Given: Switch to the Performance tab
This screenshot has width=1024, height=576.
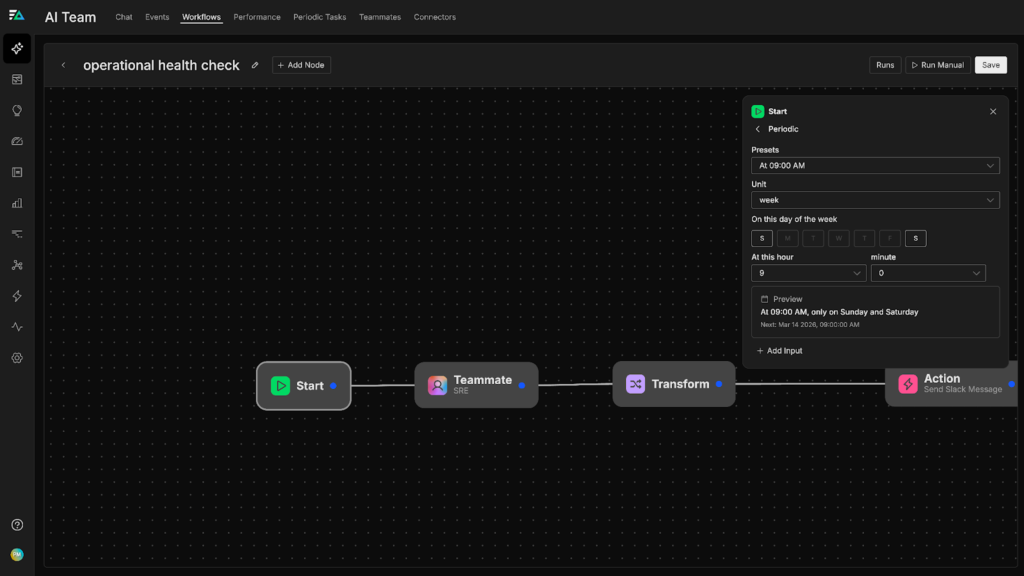Looking at the screenshot, I should (x=257, y=17).
